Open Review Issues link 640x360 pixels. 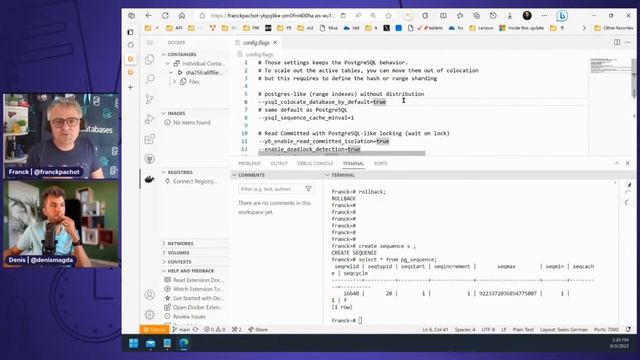pyautogui.click(x=189, y=316)
